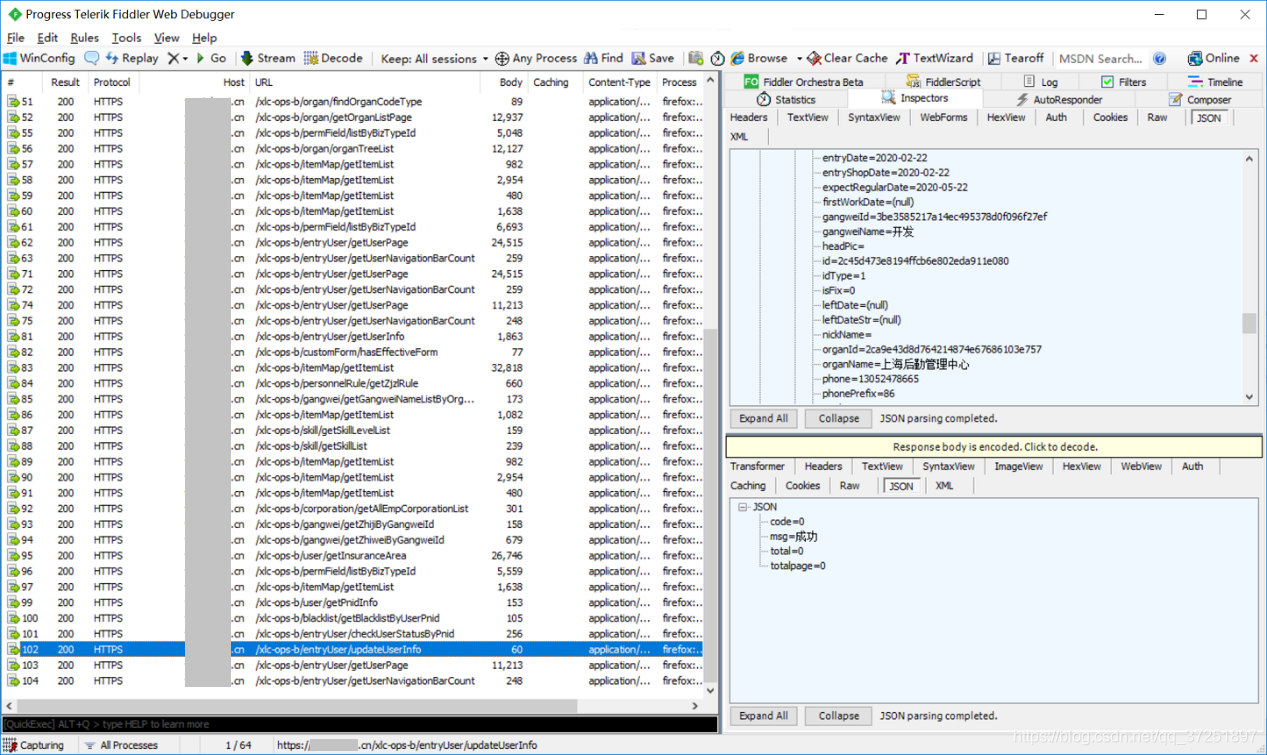Viewport: 1267px width, 755px height.
Task: Open WinConfig from the toolbar
Action: (x=40, y=58)
